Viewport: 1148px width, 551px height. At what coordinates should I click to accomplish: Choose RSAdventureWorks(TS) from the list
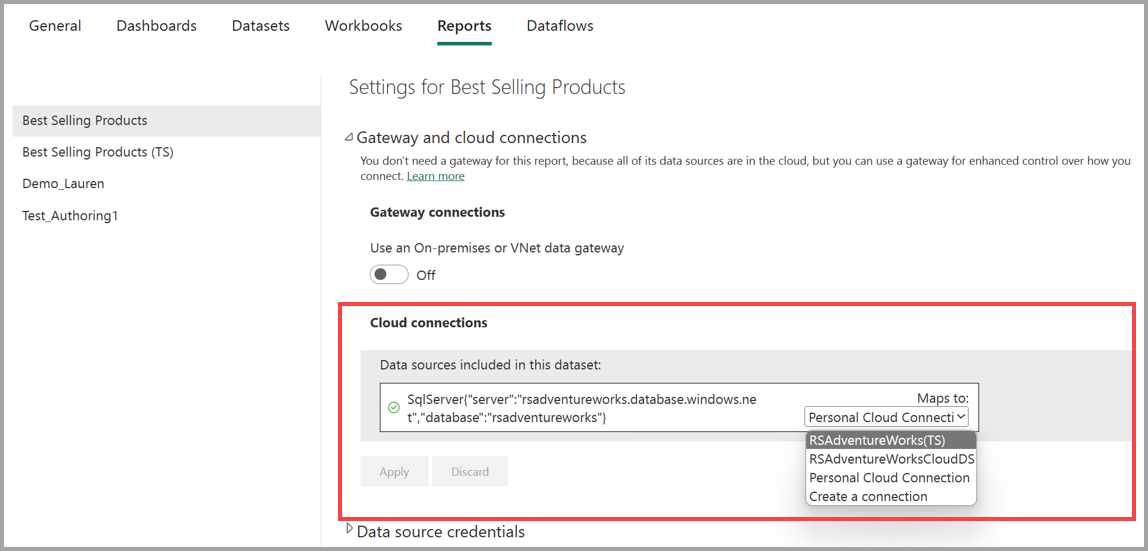pyautogui.click(x=890, y=441)
